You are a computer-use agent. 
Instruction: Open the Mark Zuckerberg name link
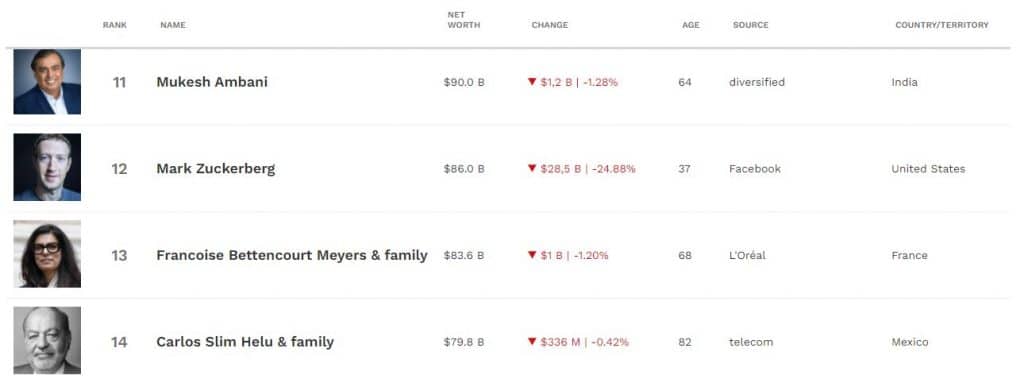tap(216, 169)
